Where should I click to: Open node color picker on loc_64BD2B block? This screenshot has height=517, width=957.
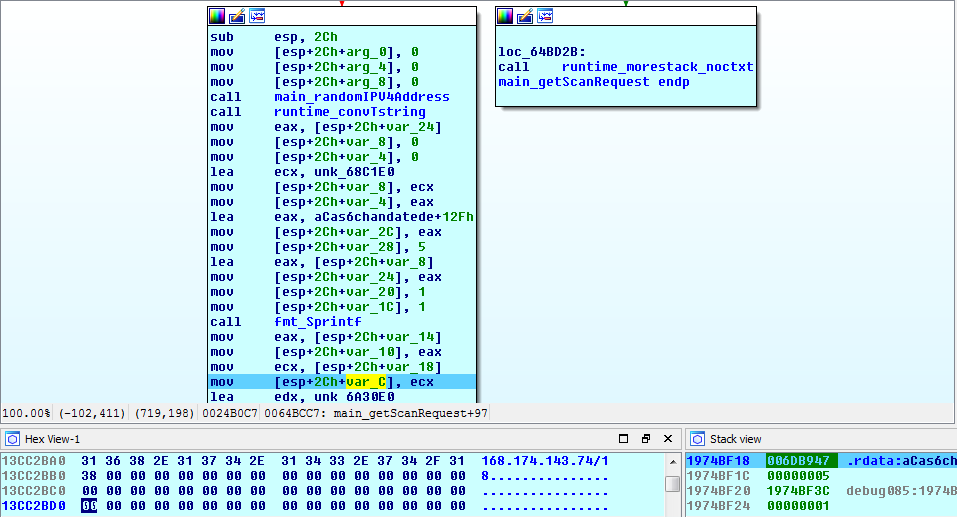pyautogui.click(x=505, y=16)
